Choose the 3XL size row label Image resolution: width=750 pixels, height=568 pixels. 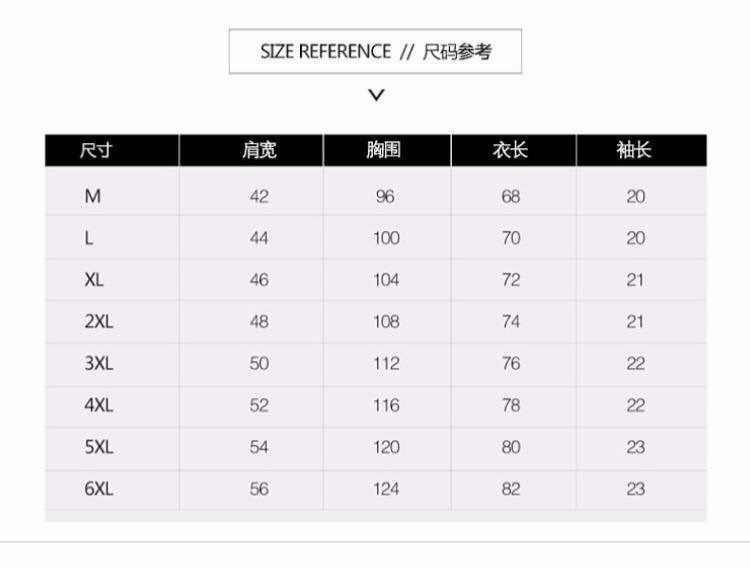click(99, 364)
